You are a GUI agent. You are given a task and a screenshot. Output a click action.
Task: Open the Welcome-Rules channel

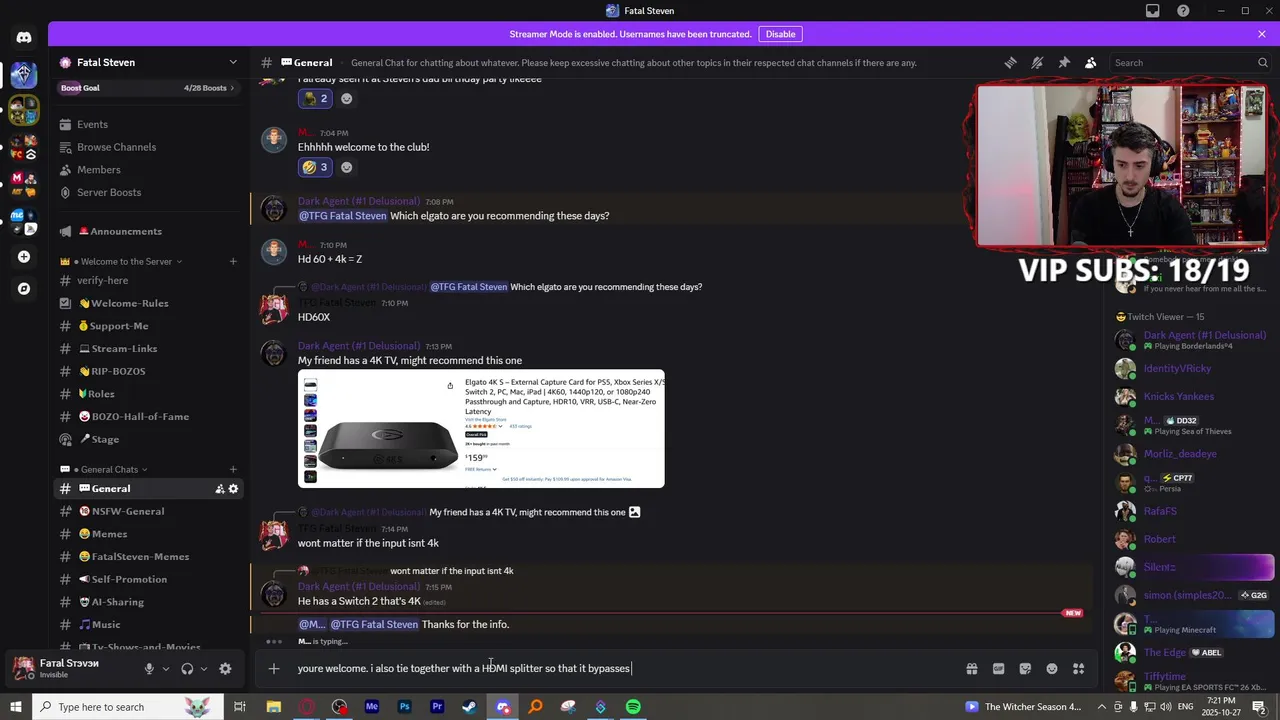coord(149,303)
